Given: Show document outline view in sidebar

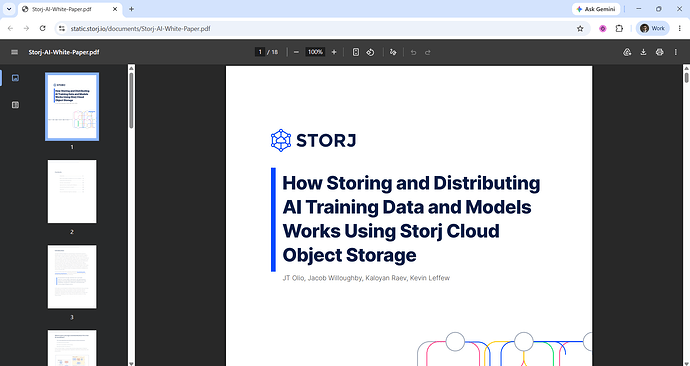Looking at the screenshot, I should (x=15, y=105).
